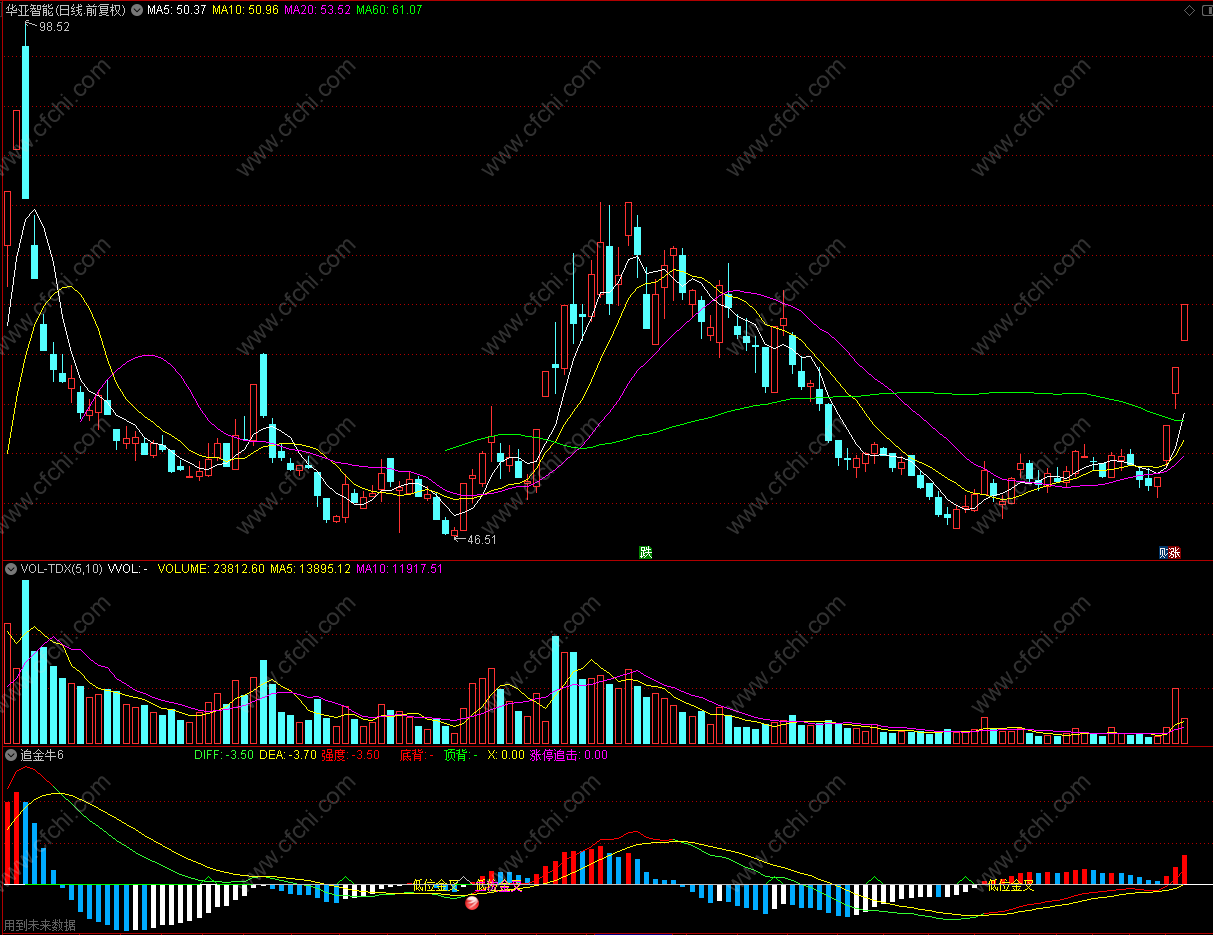Select the MA10: 50.96 label
This screenshot has height=935, width=1213.
coord(245,10)
